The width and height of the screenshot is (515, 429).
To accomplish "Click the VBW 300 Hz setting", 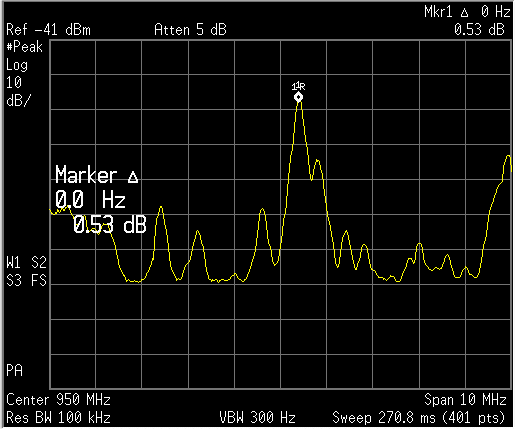I will pyautogui.click(x=257, y=417).
